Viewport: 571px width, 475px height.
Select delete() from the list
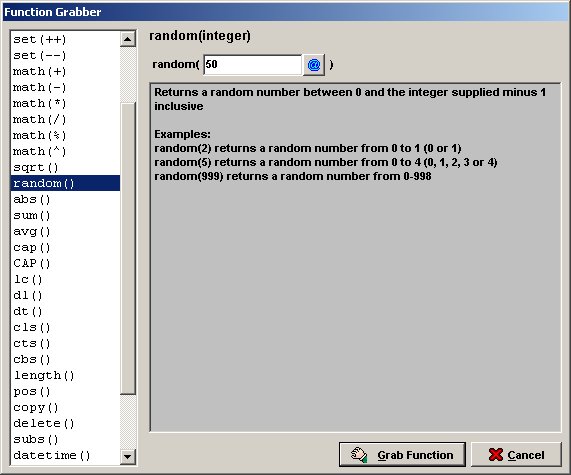pyautogui.click(x=66, y=424)
